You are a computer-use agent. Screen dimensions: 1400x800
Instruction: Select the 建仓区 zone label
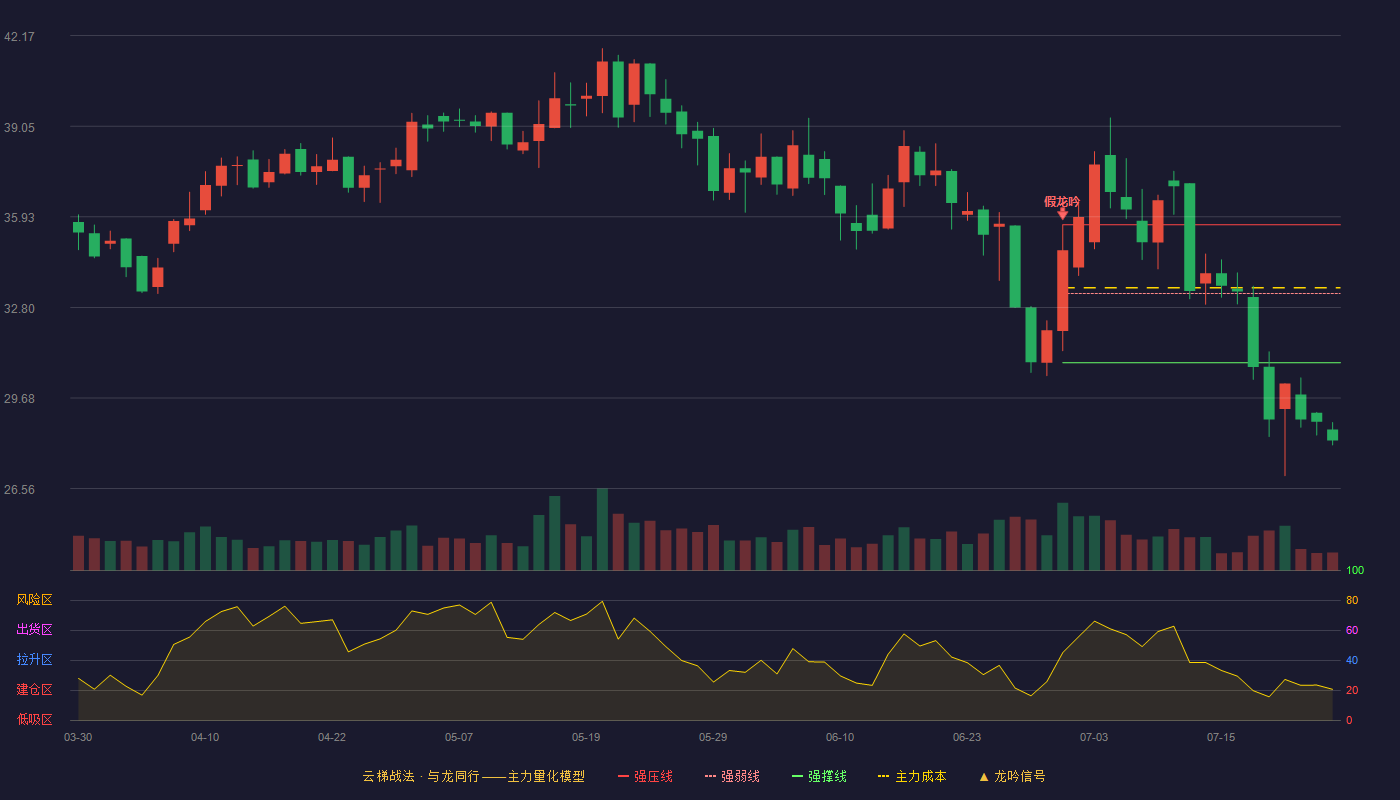coord(34,690)
